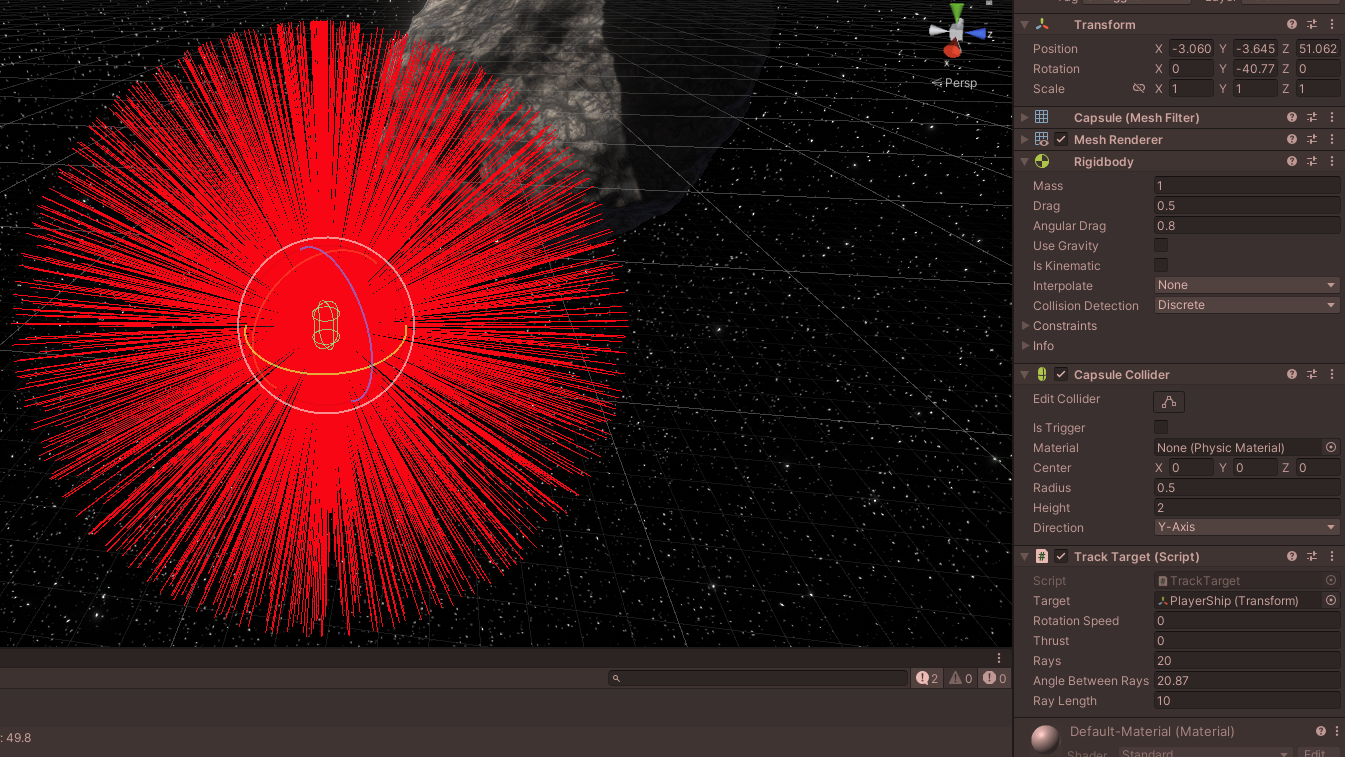Tick the Is Kinematic checkbox
Screen dimensions: 1345x757
coord(1161,266)
